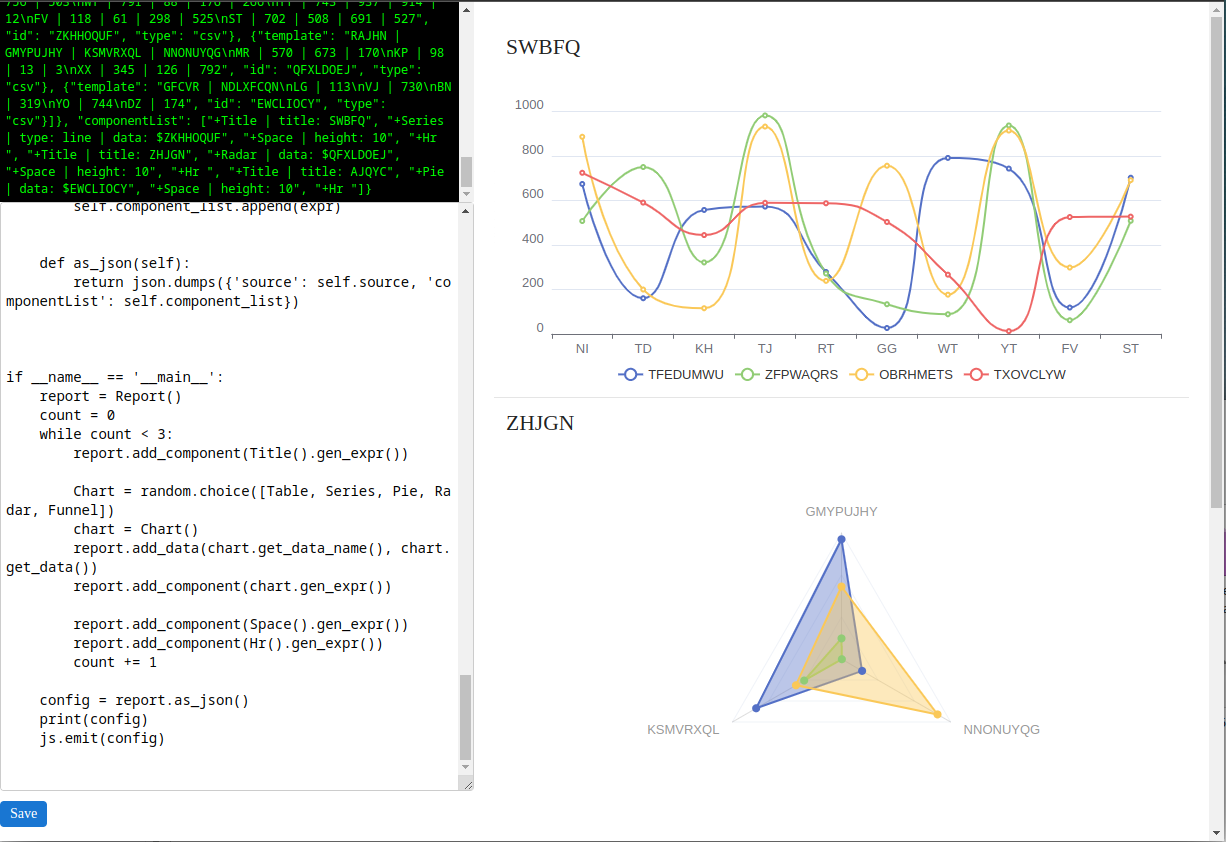
Task: Click the red data point at YT
Action: click(x=1009, y=331)
